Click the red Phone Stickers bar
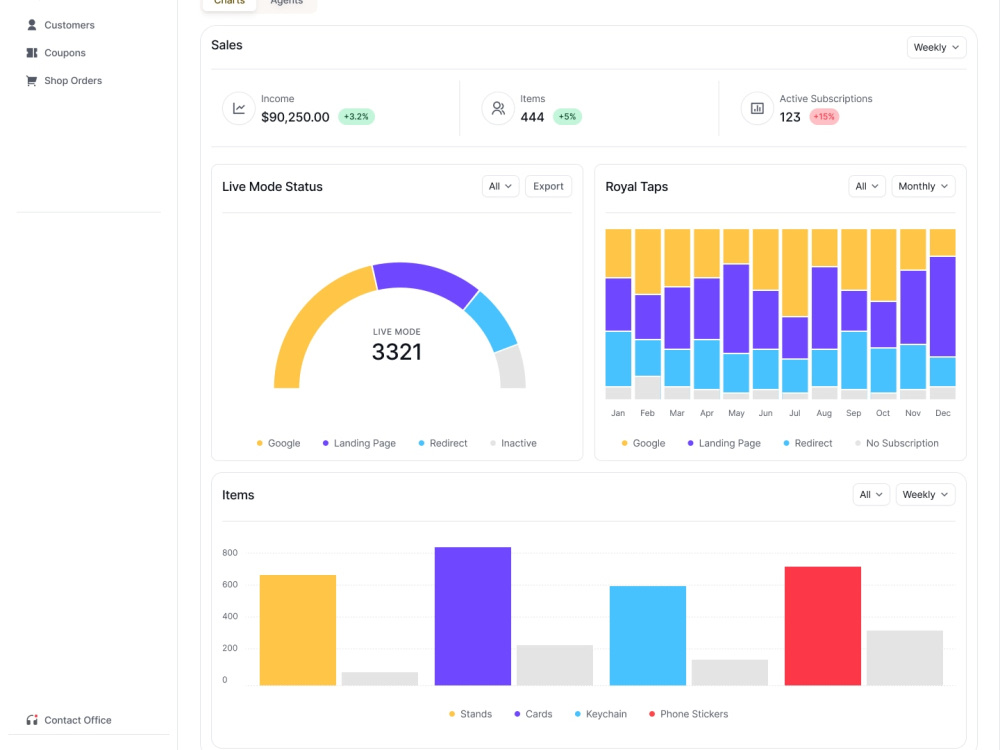The width and height of the screenshot is (1000, 750). pos(823,626)
